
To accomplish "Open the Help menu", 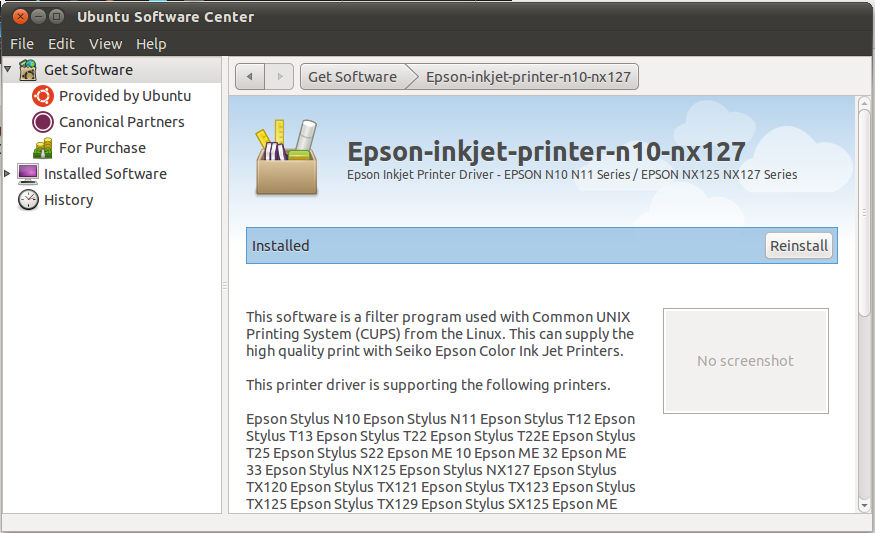I will click(151, 44).
